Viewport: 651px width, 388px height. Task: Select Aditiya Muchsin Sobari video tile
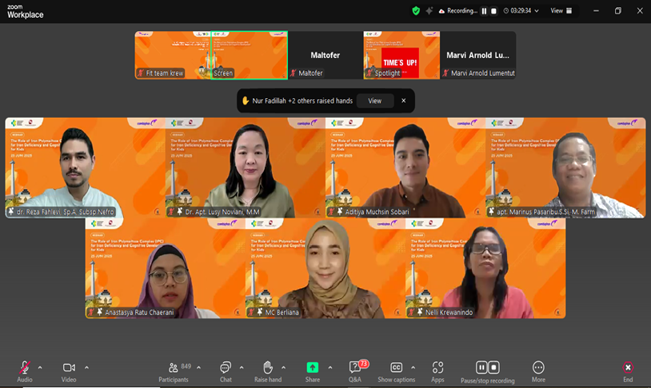click(x=406, y=168)
